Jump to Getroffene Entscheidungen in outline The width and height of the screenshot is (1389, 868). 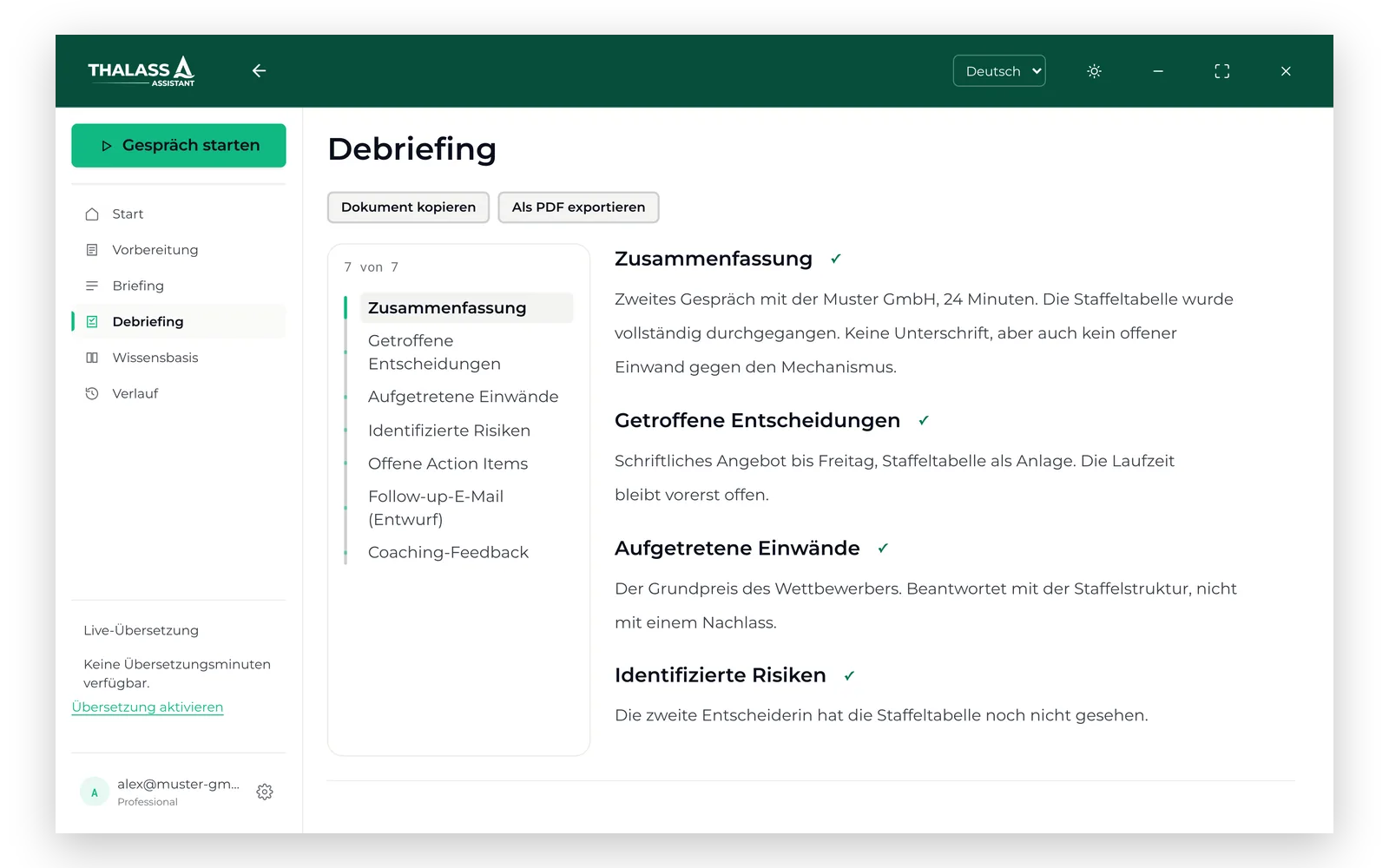click(466, 352)
